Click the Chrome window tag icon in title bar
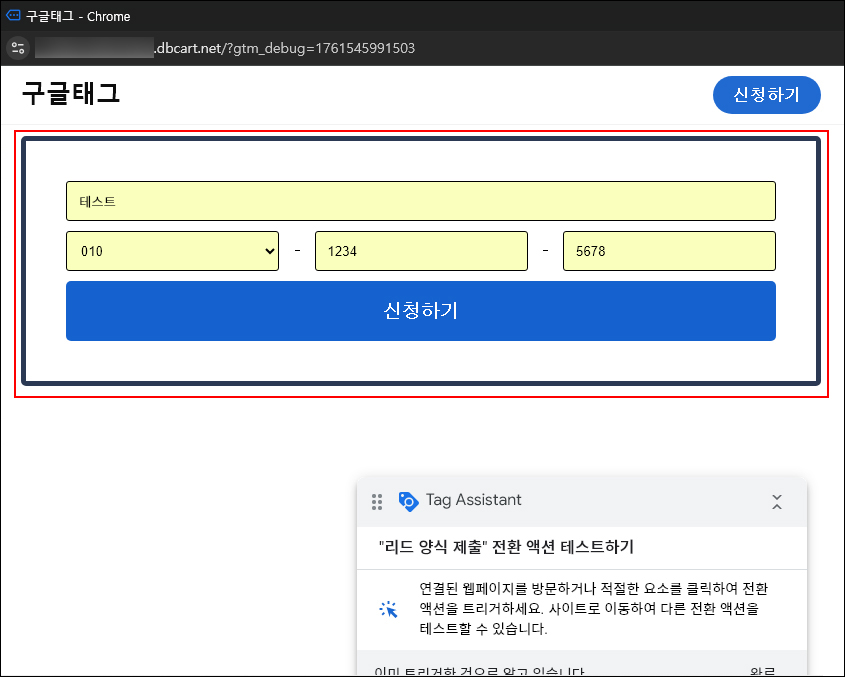 point(13,16)
